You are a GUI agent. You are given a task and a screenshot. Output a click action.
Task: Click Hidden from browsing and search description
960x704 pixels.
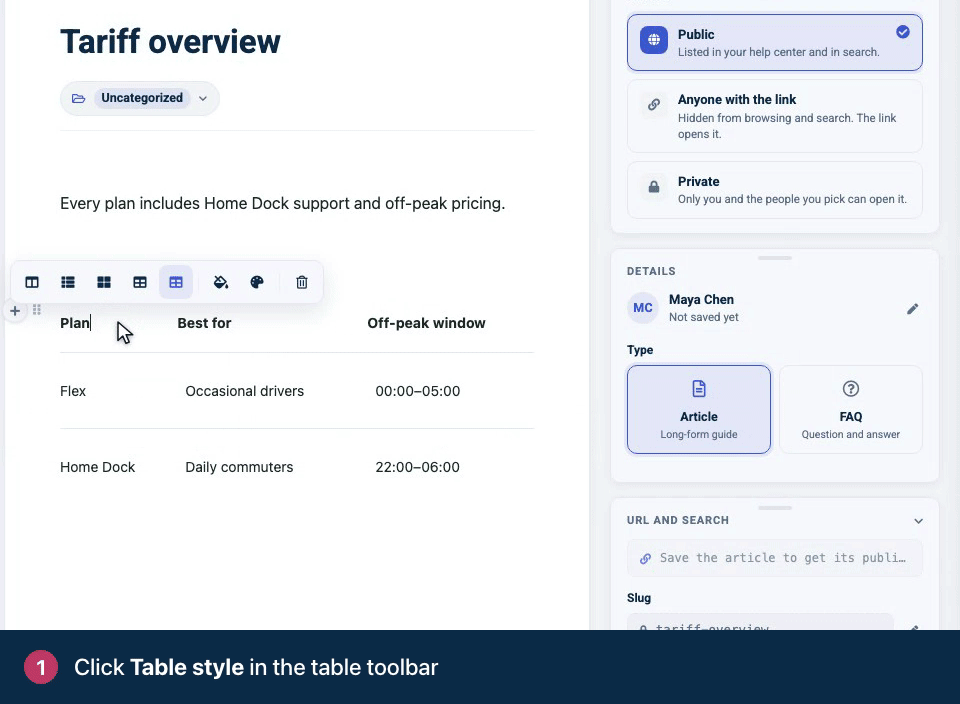coord(787,125)
